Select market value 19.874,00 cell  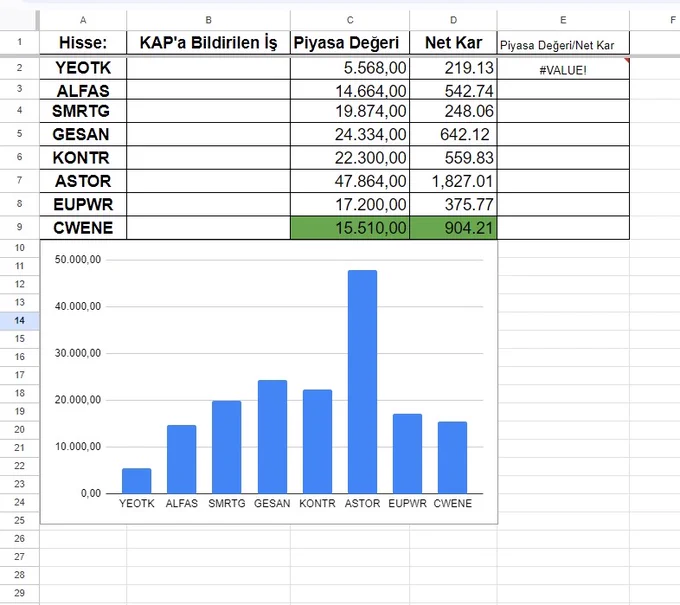tap(350, 111)
